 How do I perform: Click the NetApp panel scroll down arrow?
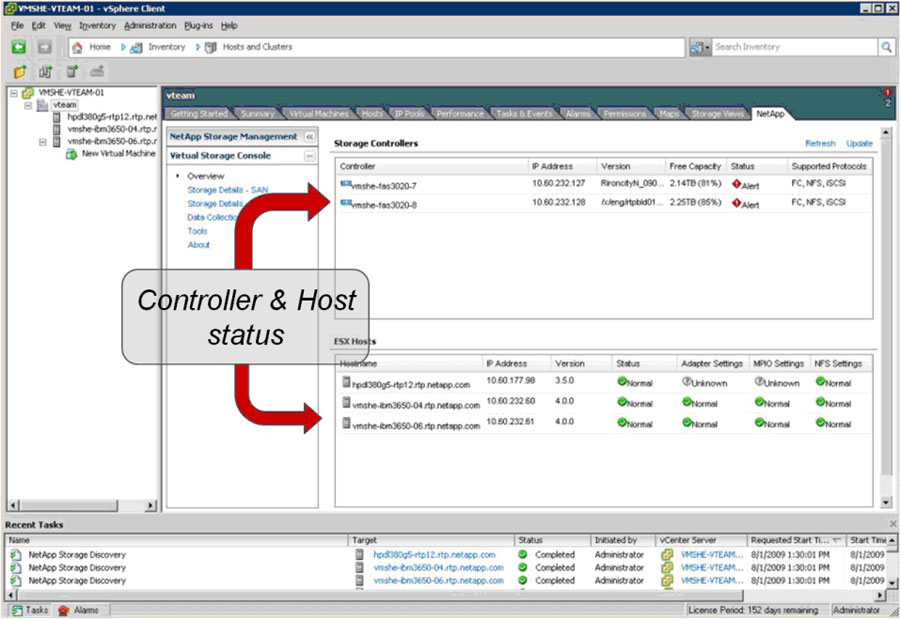pos(886,502)
